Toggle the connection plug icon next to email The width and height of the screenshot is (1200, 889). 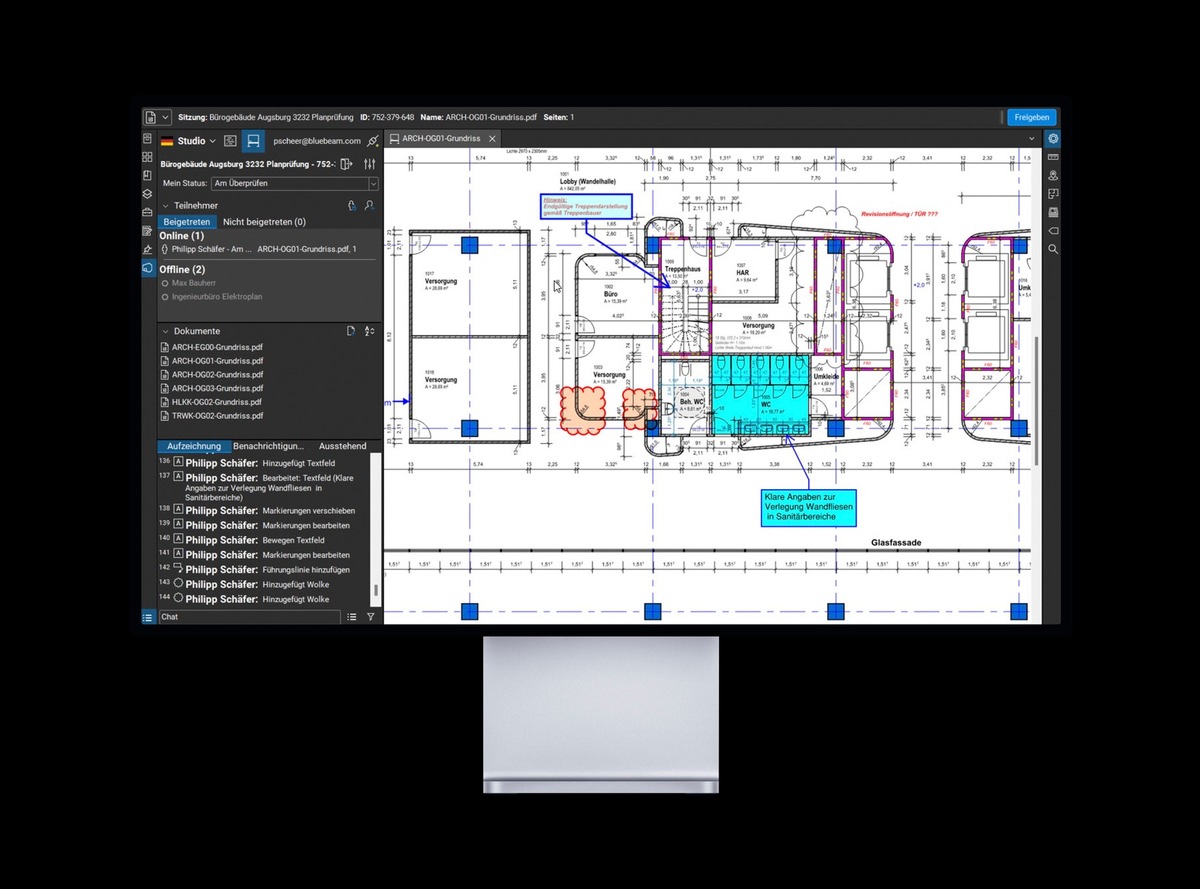tap(372, 141)
